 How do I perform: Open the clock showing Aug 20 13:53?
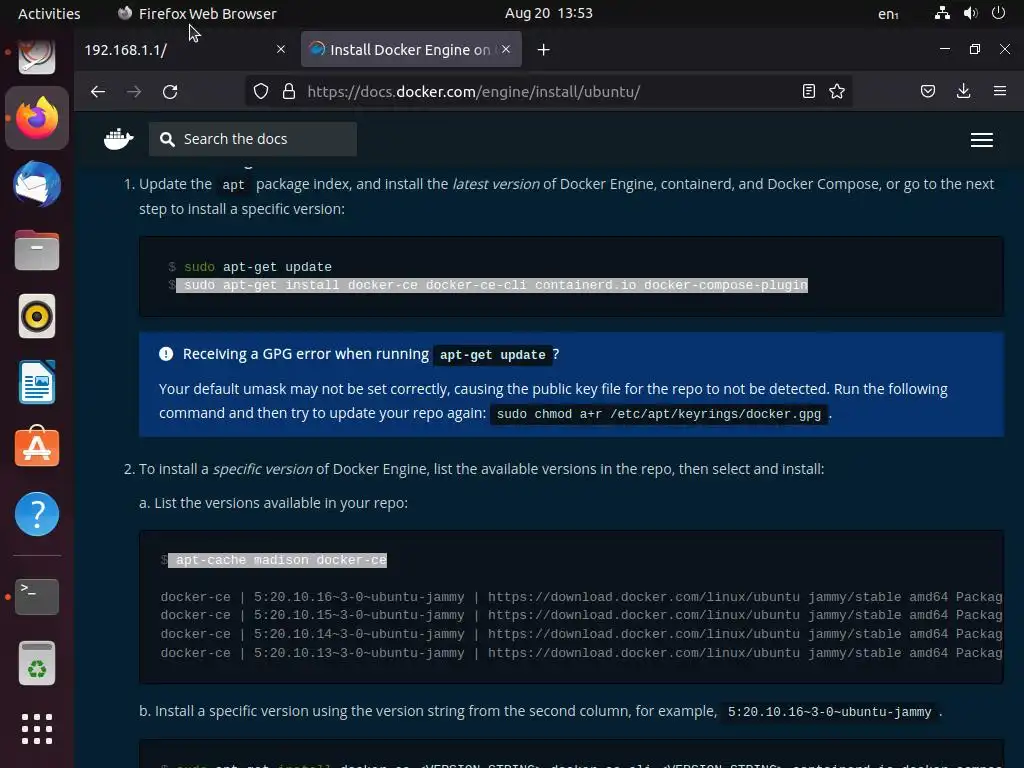coord(549,13)
